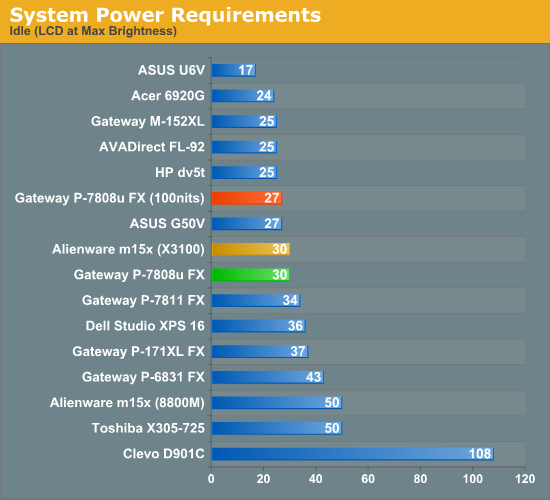Click the Gateway P-171XL FX label

point(139,352)
